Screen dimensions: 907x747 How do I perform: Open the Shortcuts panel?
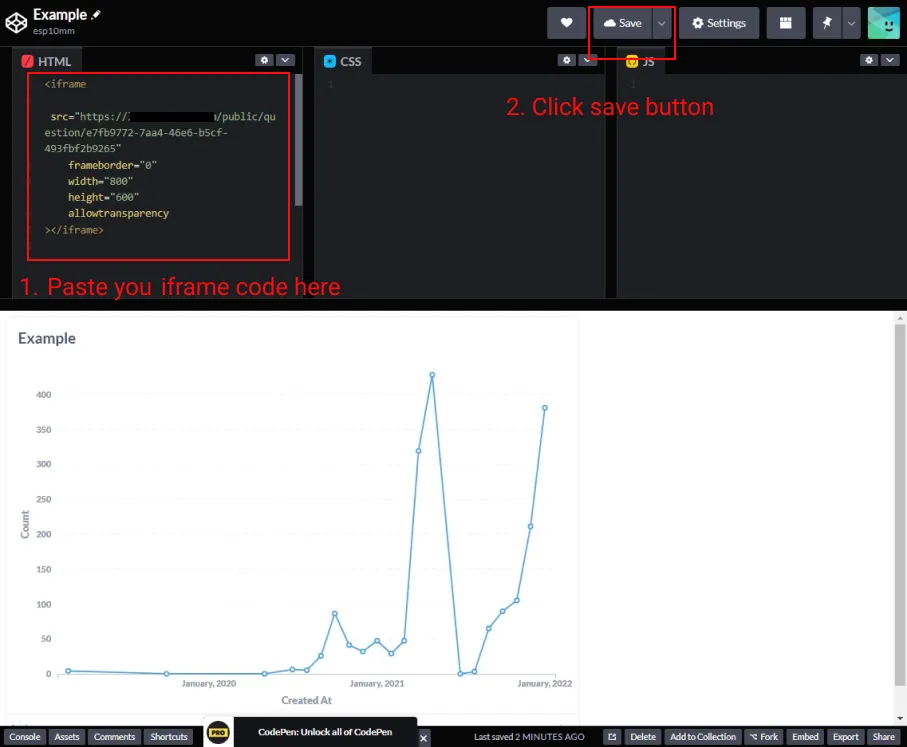pyautogui.click(x=168, y=737)
